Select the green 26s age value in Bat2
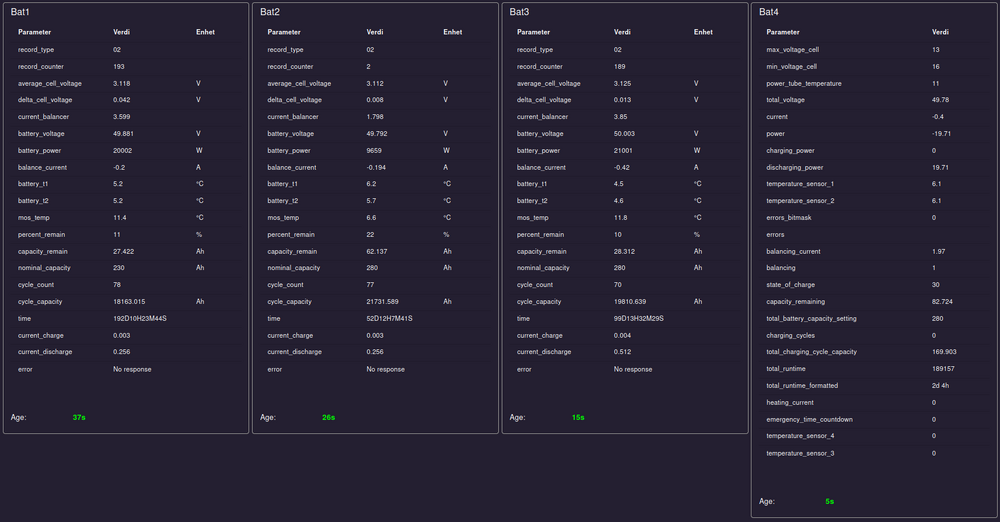 328,417
